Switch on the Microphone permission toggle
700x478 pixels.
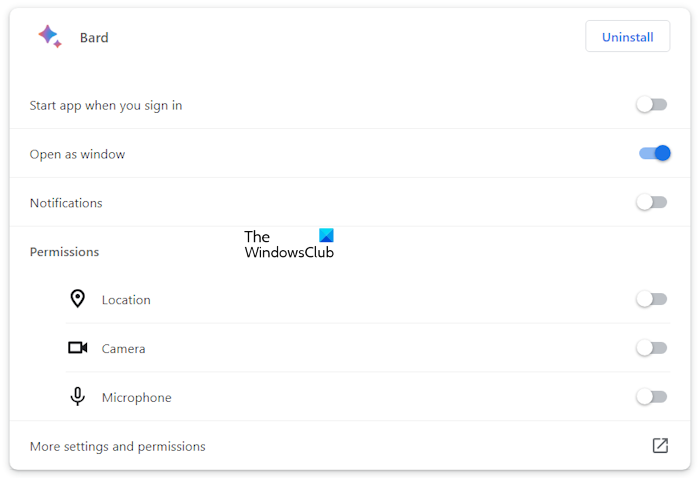[x=651, y=397]
